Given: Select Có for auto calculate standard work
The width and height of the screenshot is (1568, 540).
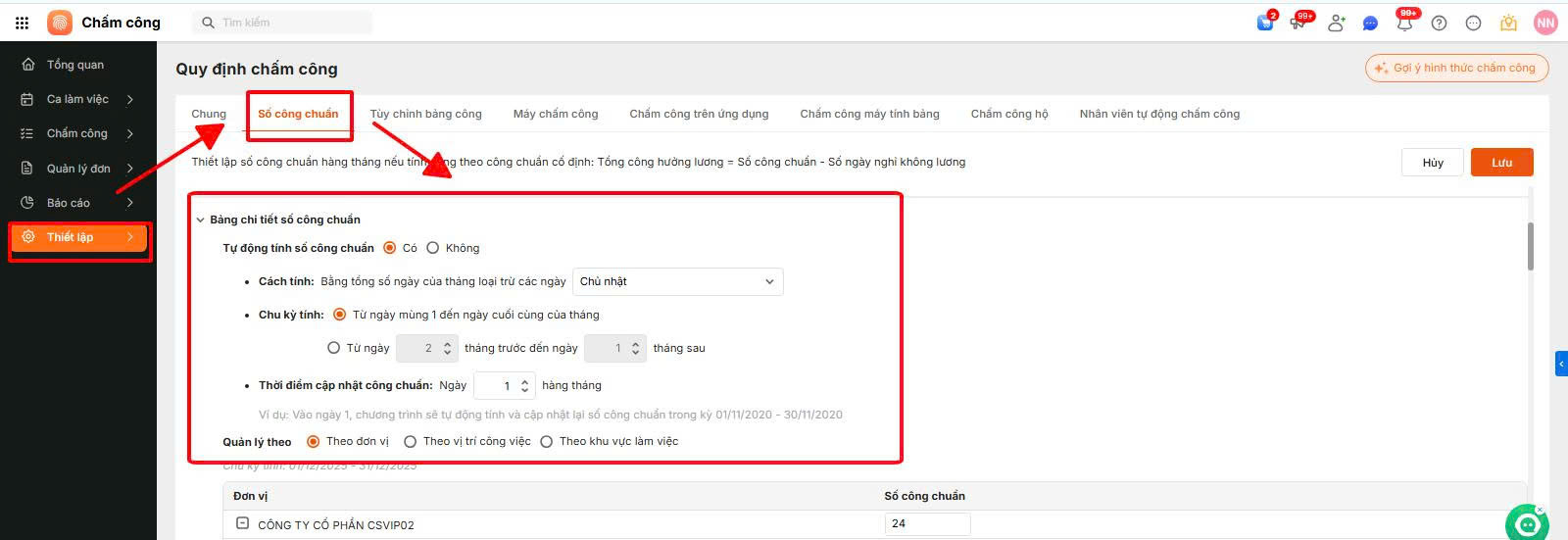Looking at the screenshot, I should [x=390, y=248].
